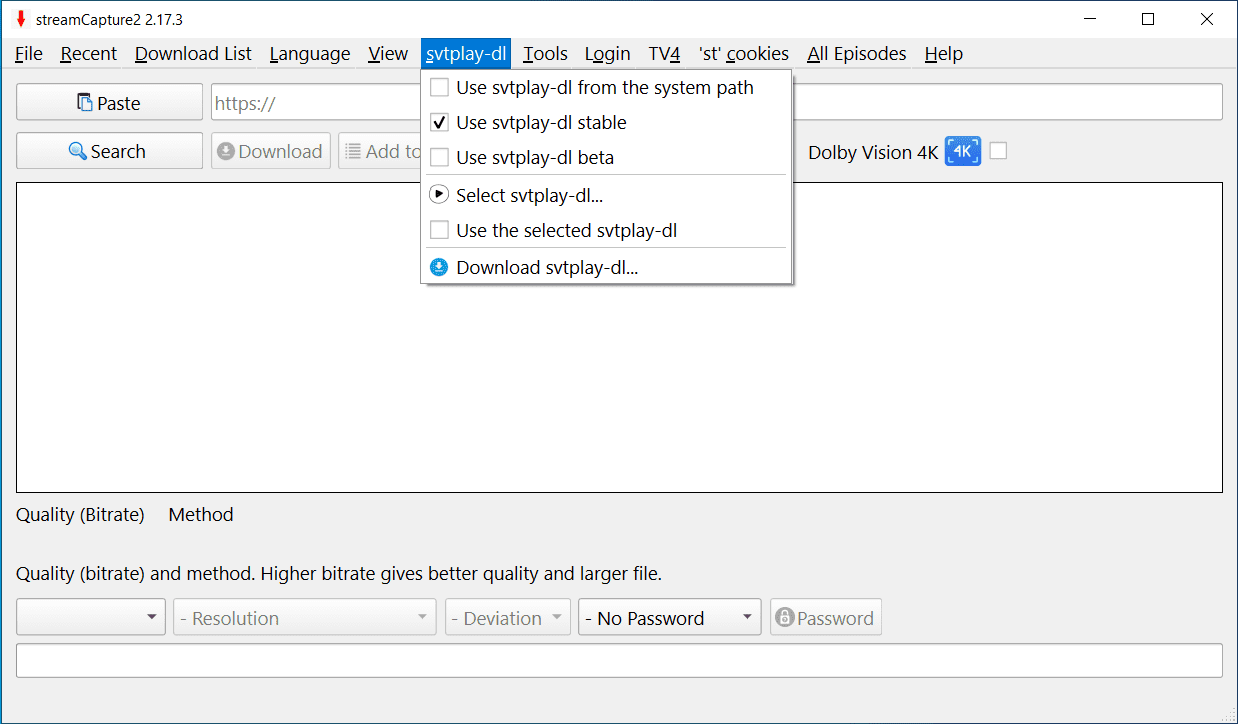Choose Select svtplay-dl... menu entry
Image resolution: width=1238 pixels, height=724 pixels.
(x=607, y=195)
